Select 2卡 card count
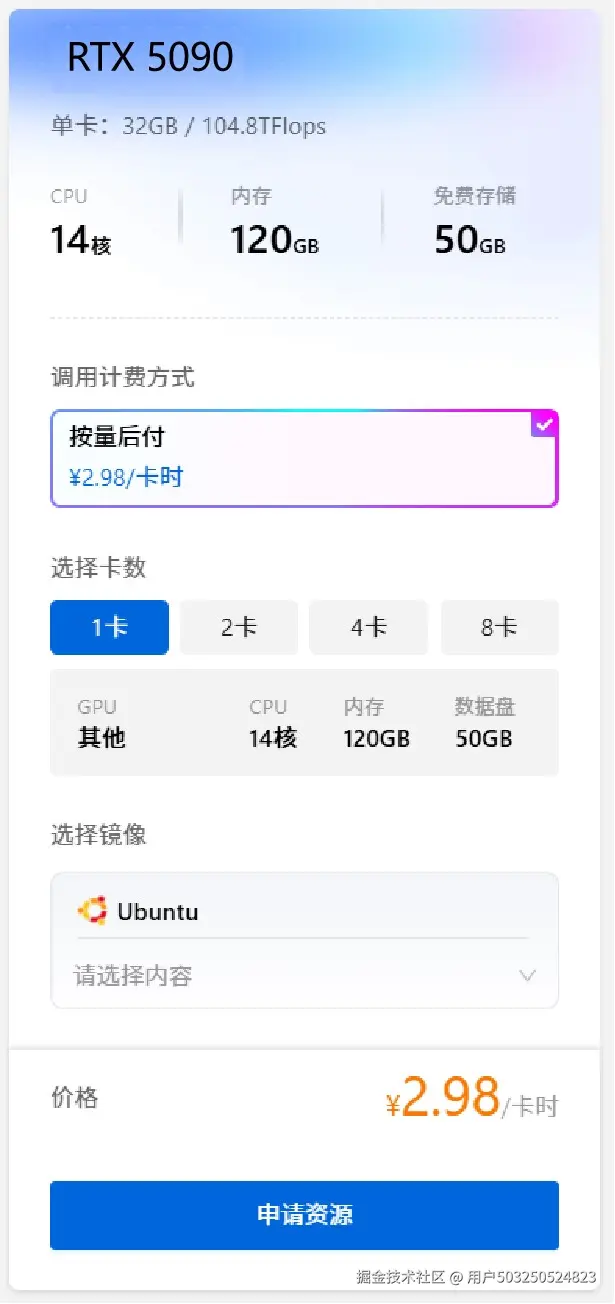Screen dimensions: 615x1304 239,627
